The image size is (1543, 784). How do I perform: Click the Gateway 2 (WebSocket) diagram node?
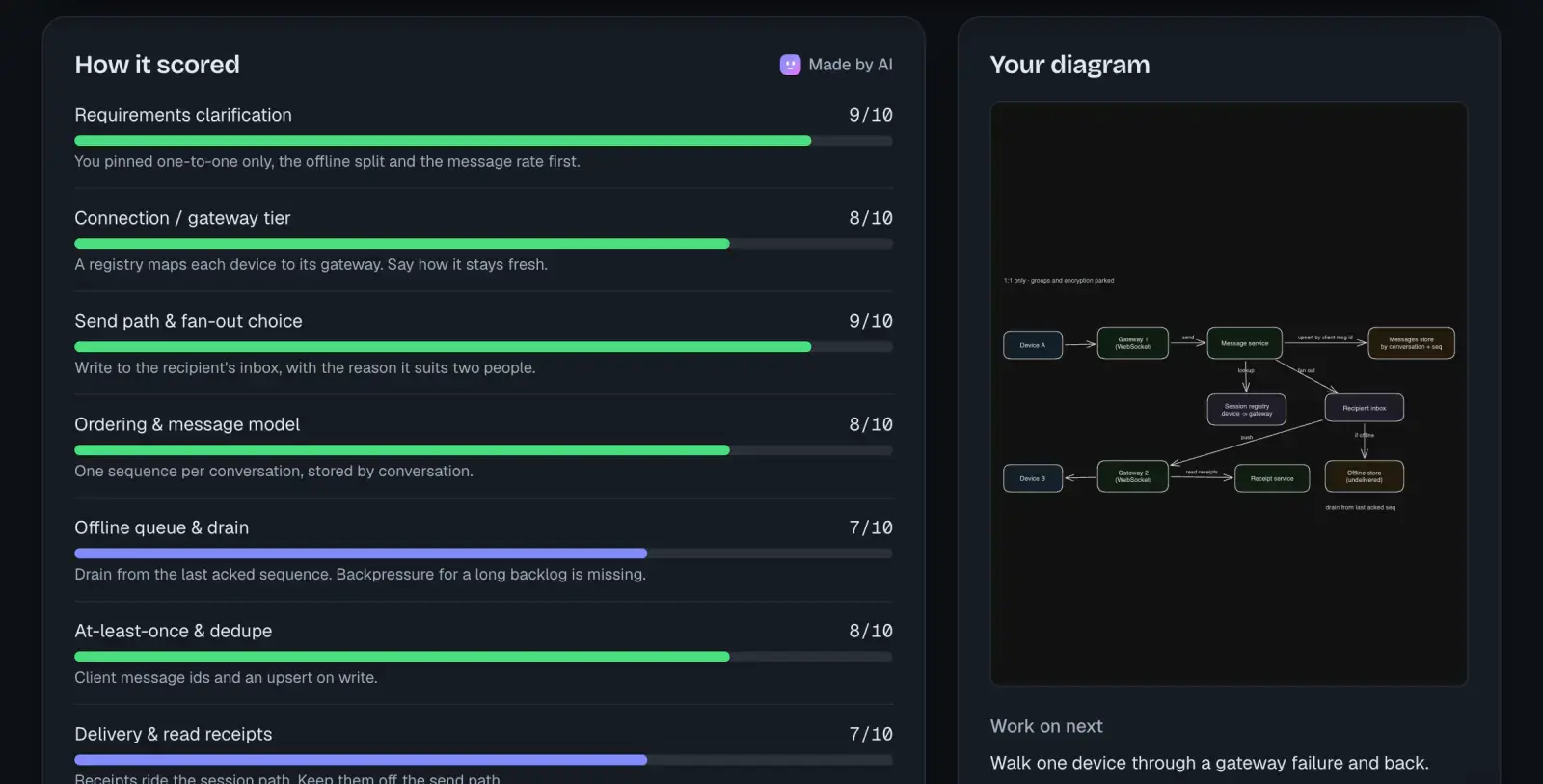click(x=1133, y=476)
